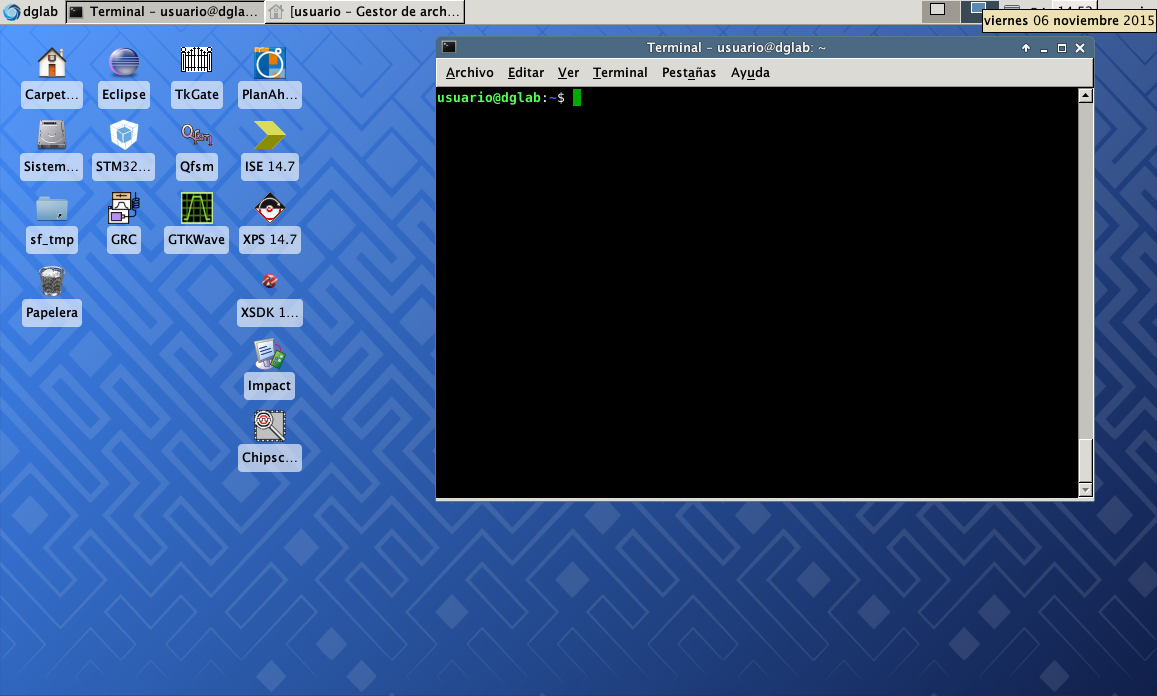This screenshot has height=696, width=1157.
Task: Select the sf_tmp folder icon
Action: [x=52, y=209]
